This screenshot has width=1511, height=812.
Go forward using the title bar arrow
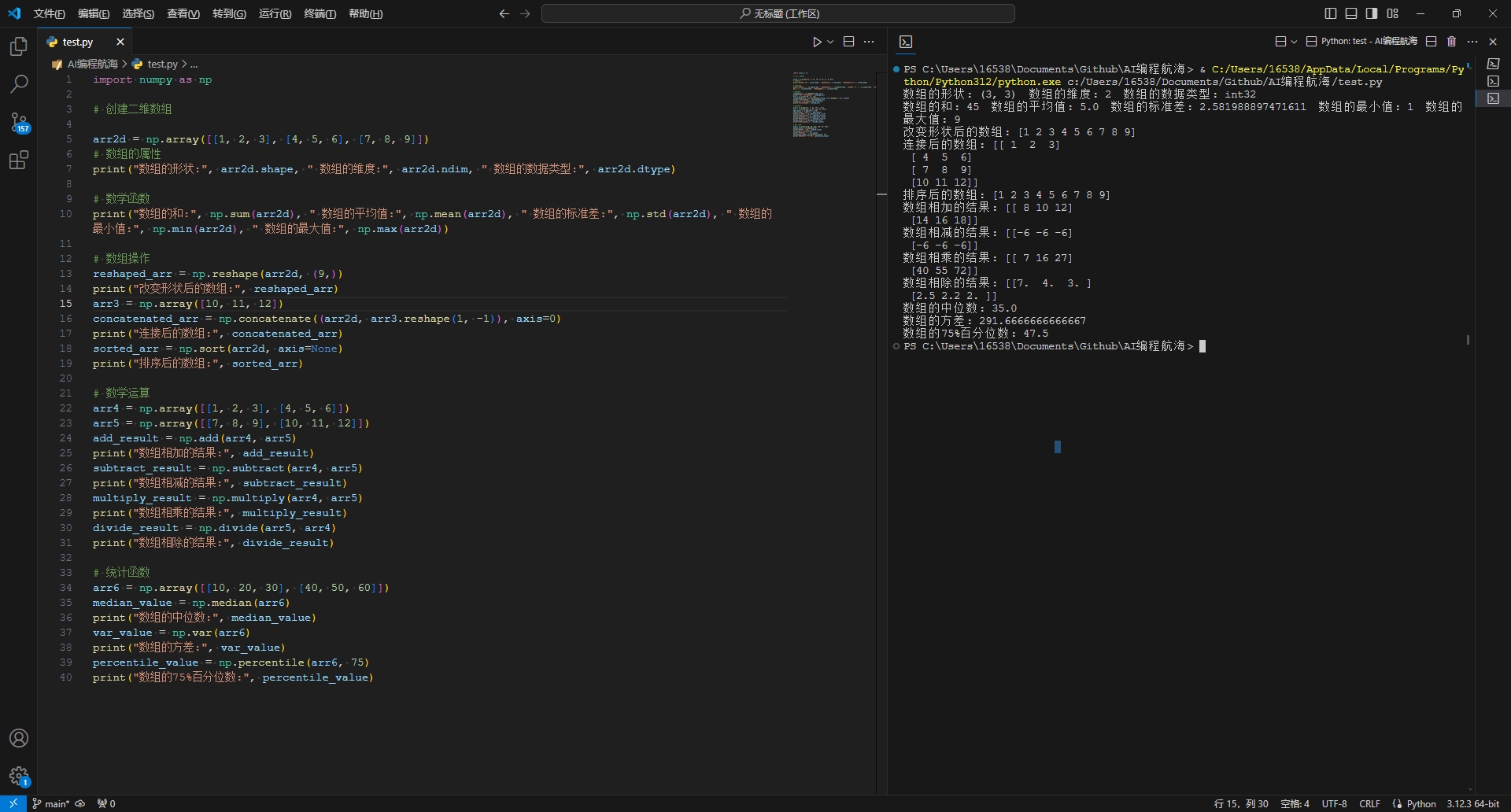point(525,13)
